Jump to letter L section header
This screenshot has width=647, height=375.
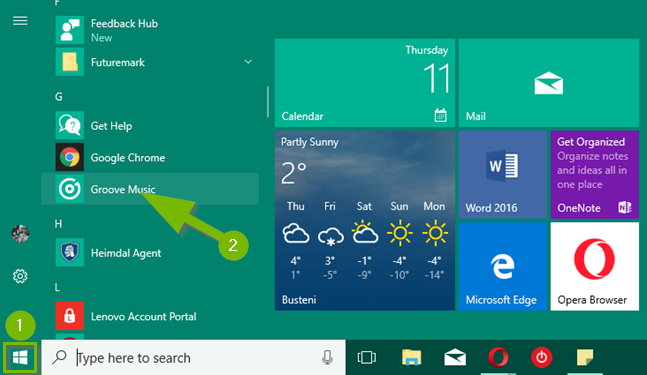point(57,287)
